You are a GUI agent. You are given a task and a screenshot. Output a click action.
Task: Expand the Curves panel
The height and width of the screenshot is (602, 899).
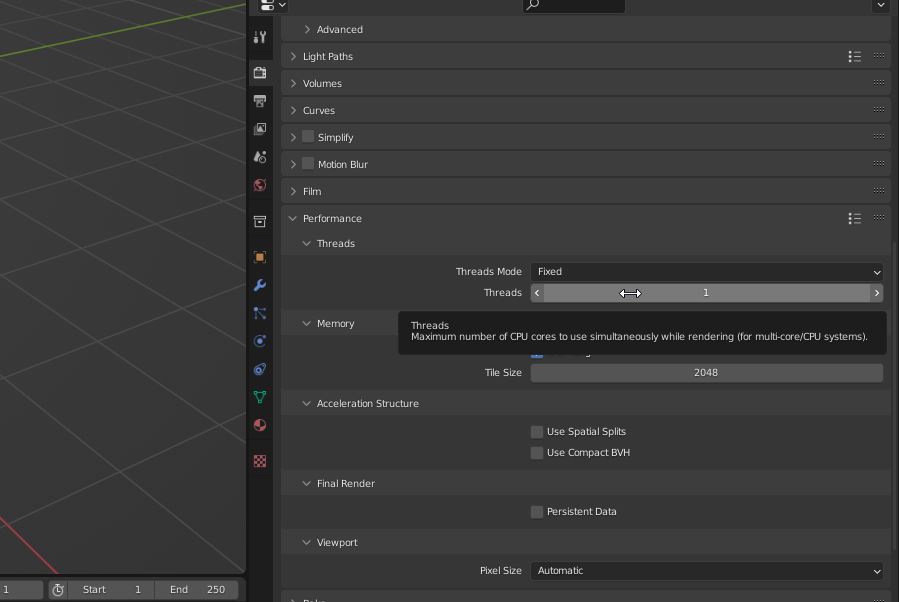294,110
